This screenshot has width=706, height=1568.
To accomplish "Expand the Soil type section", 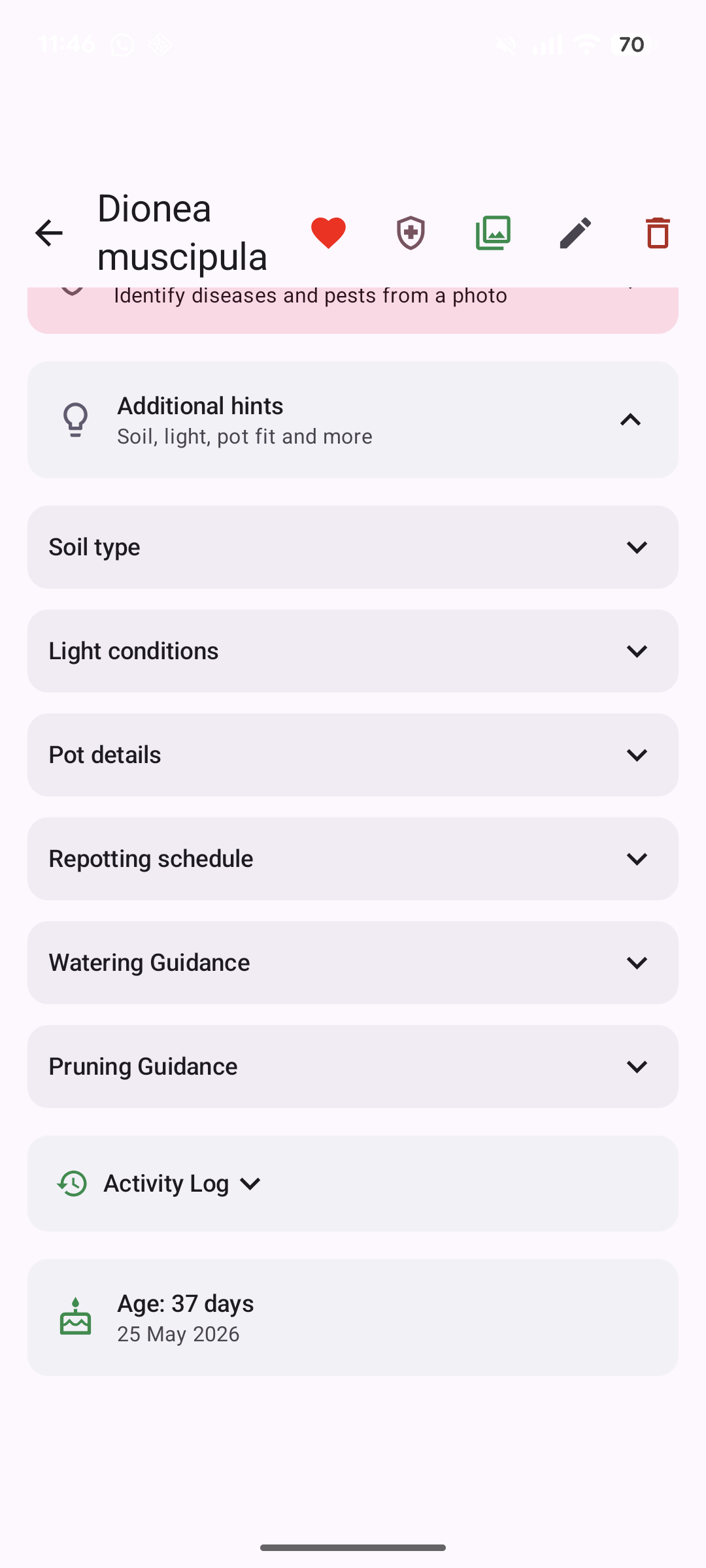I will click(x=353, y=547).
